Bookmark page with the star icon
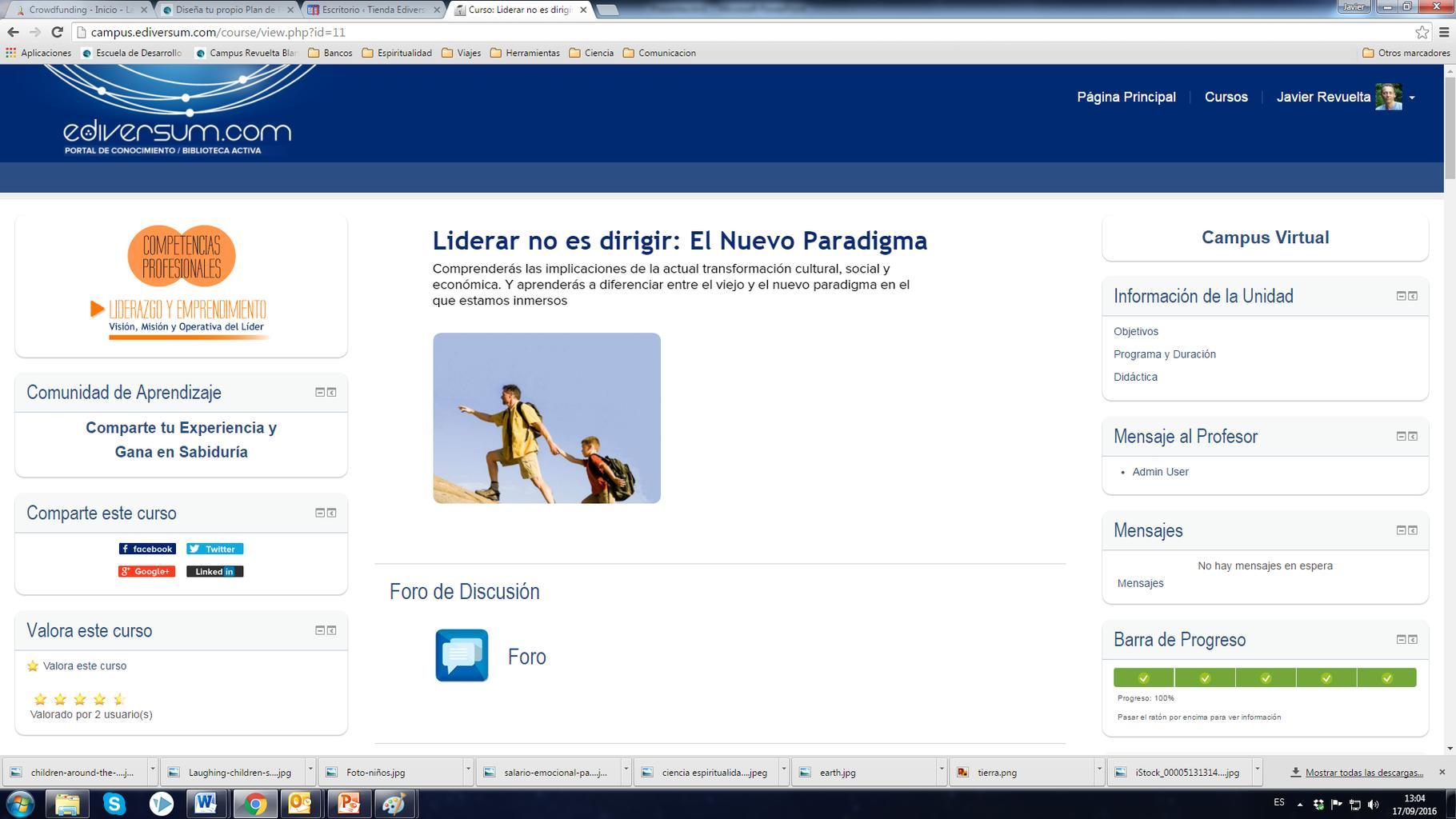Image resolution: width=1456 pixels, height=819 pixels. click(1422, 32)
